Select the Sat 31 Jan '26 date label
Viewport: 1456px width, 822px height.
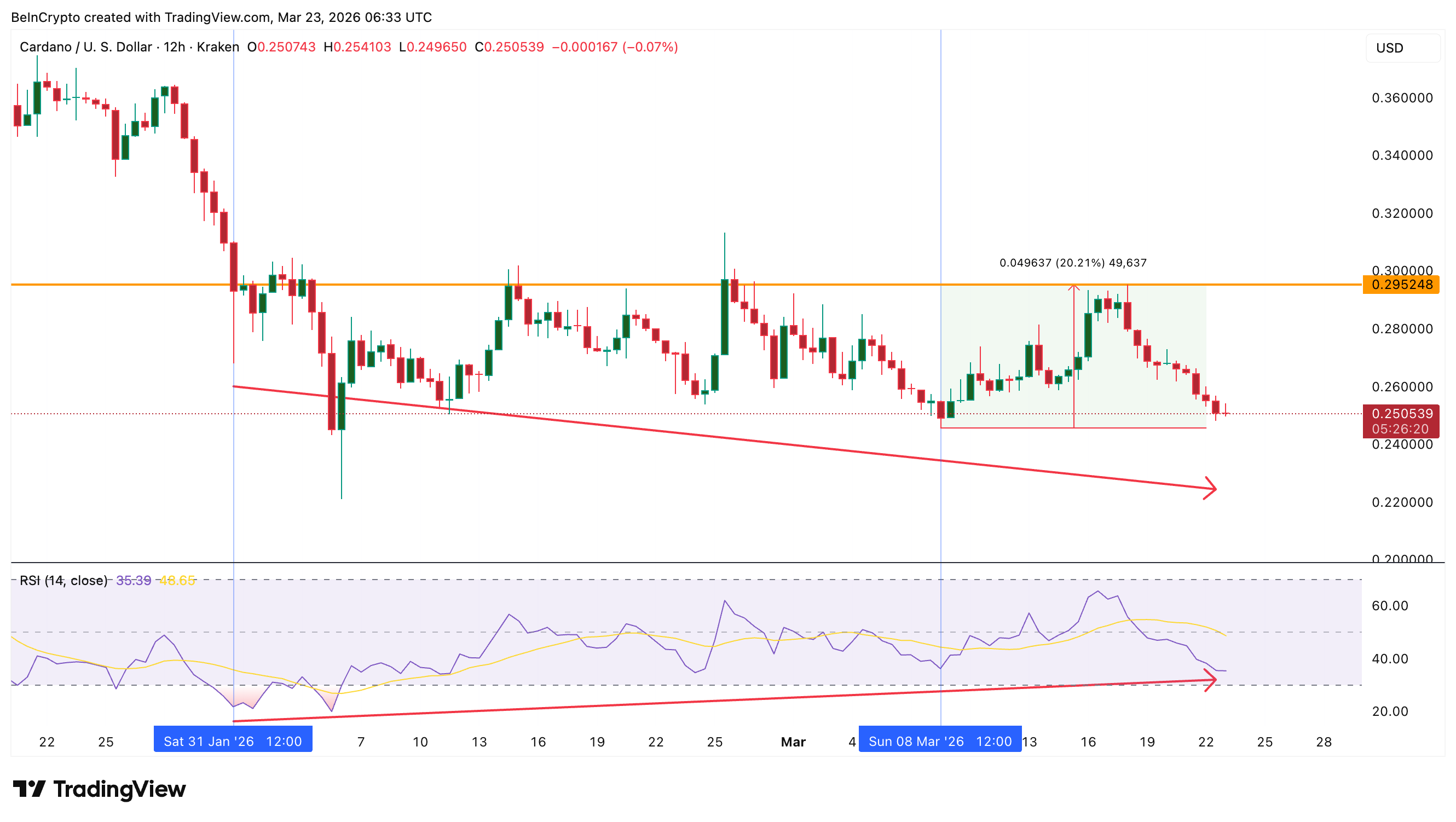coord(233,741)
